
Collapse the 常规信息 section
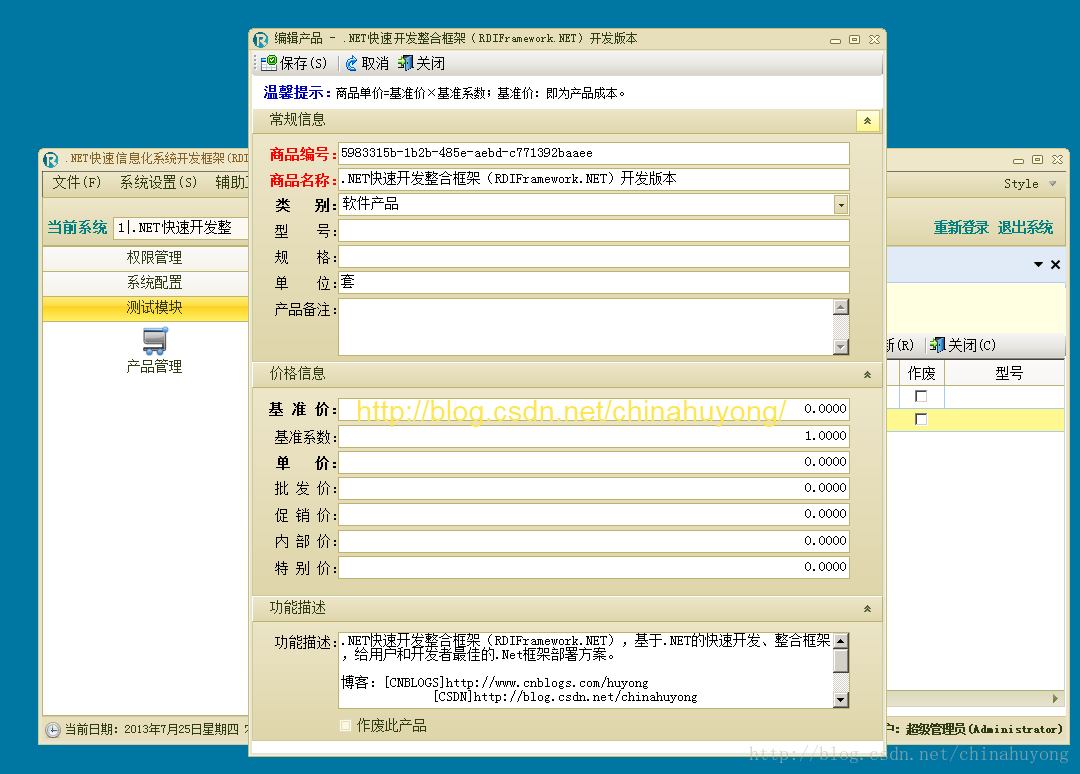click(867, 121)
